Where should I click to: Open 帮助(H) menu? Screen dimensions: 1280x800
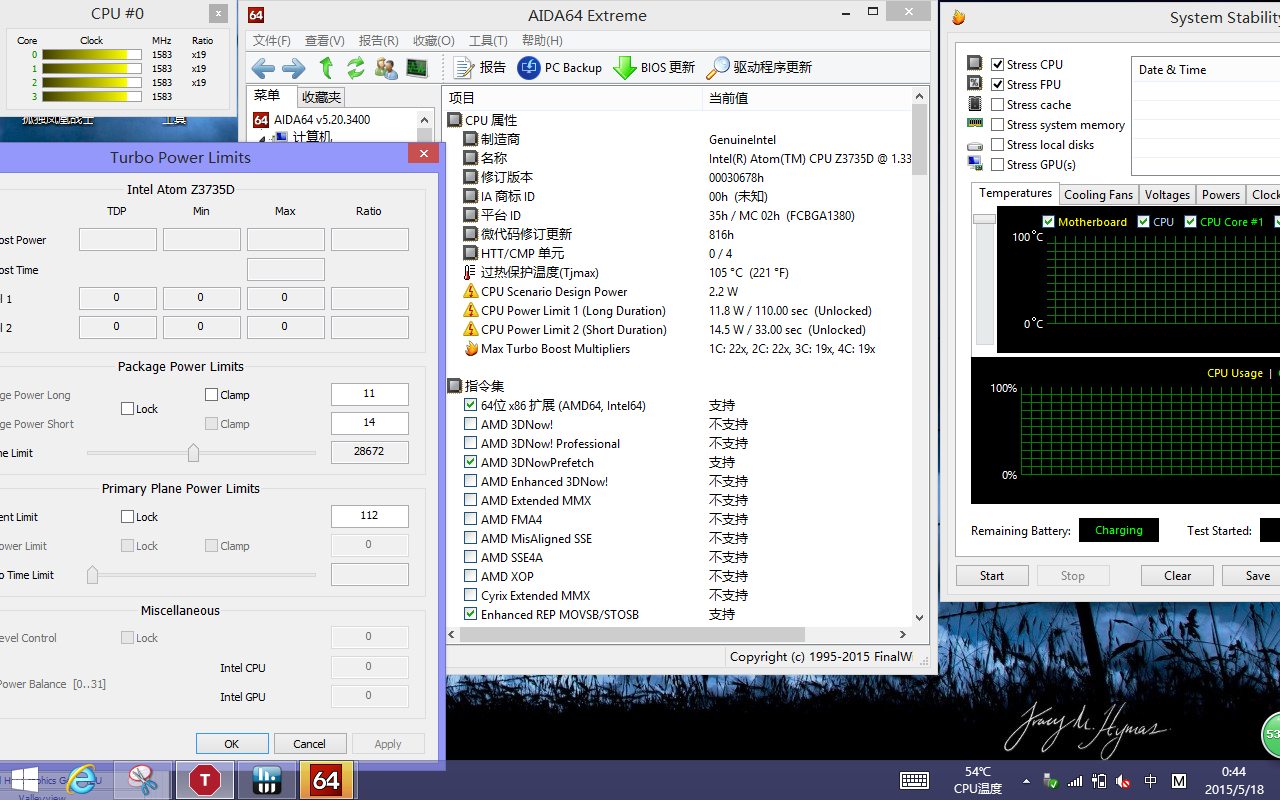click(x=542, y=41)
